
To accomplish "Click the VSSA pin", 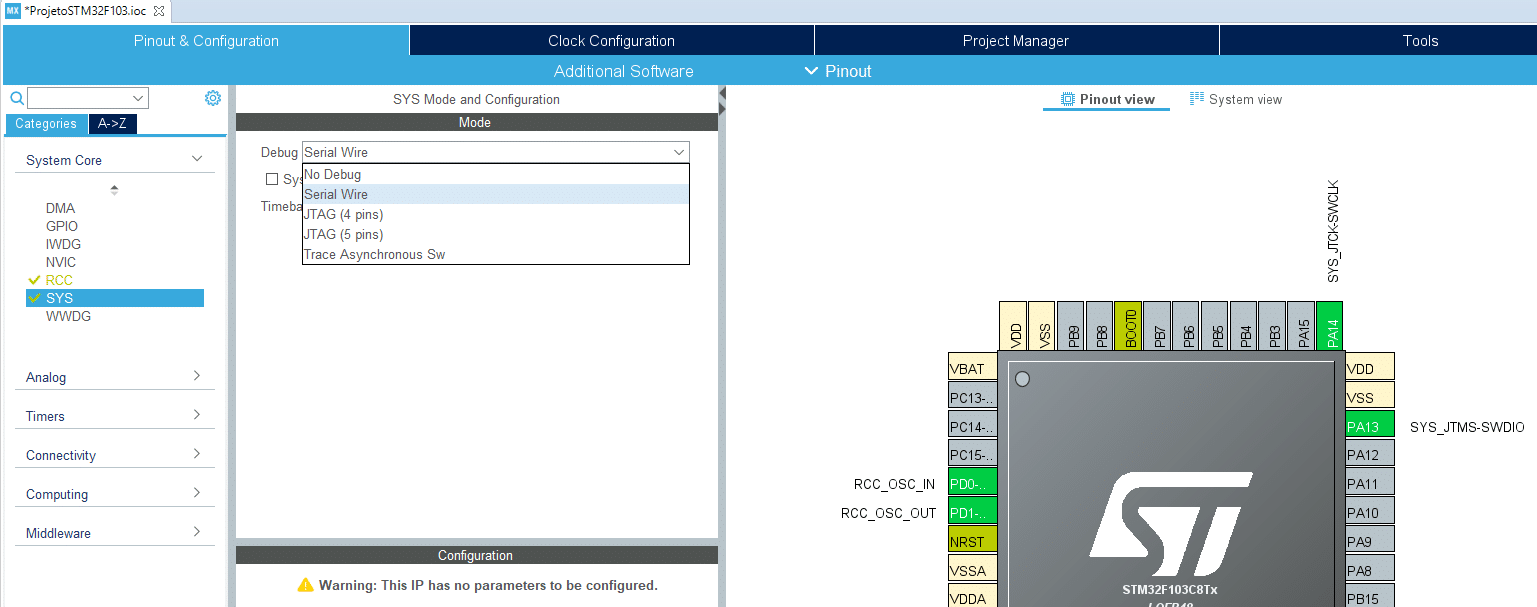I will click(x=973, y=568).
